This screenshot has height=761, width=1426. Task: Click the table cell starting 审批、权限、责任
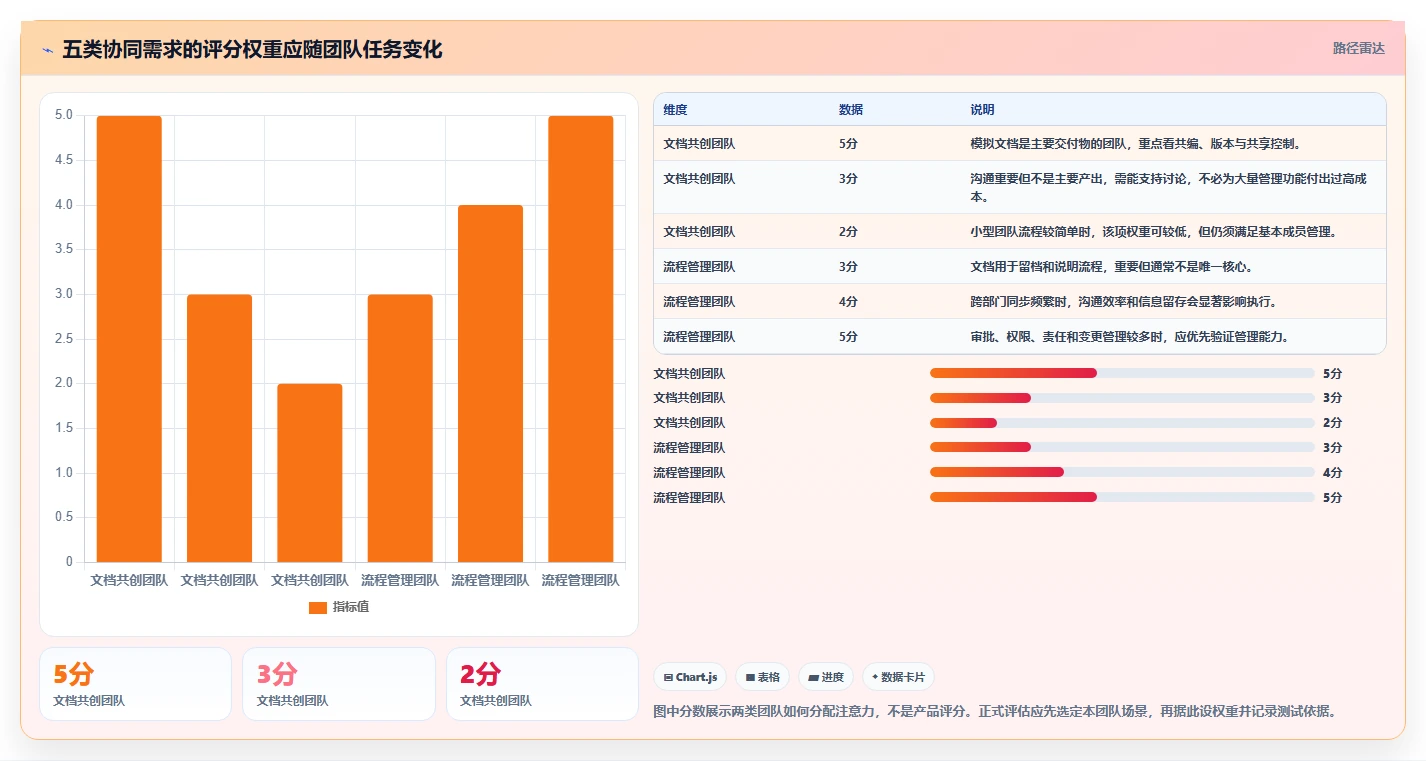1173,337
